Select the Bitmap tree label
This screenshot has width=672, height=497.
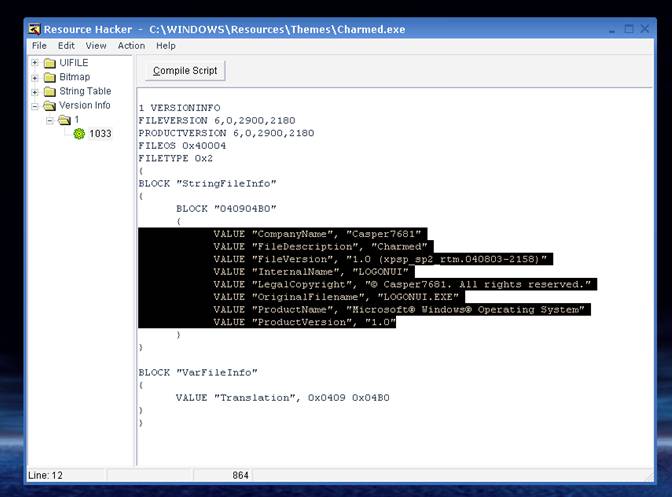click(x=75, y=77)
